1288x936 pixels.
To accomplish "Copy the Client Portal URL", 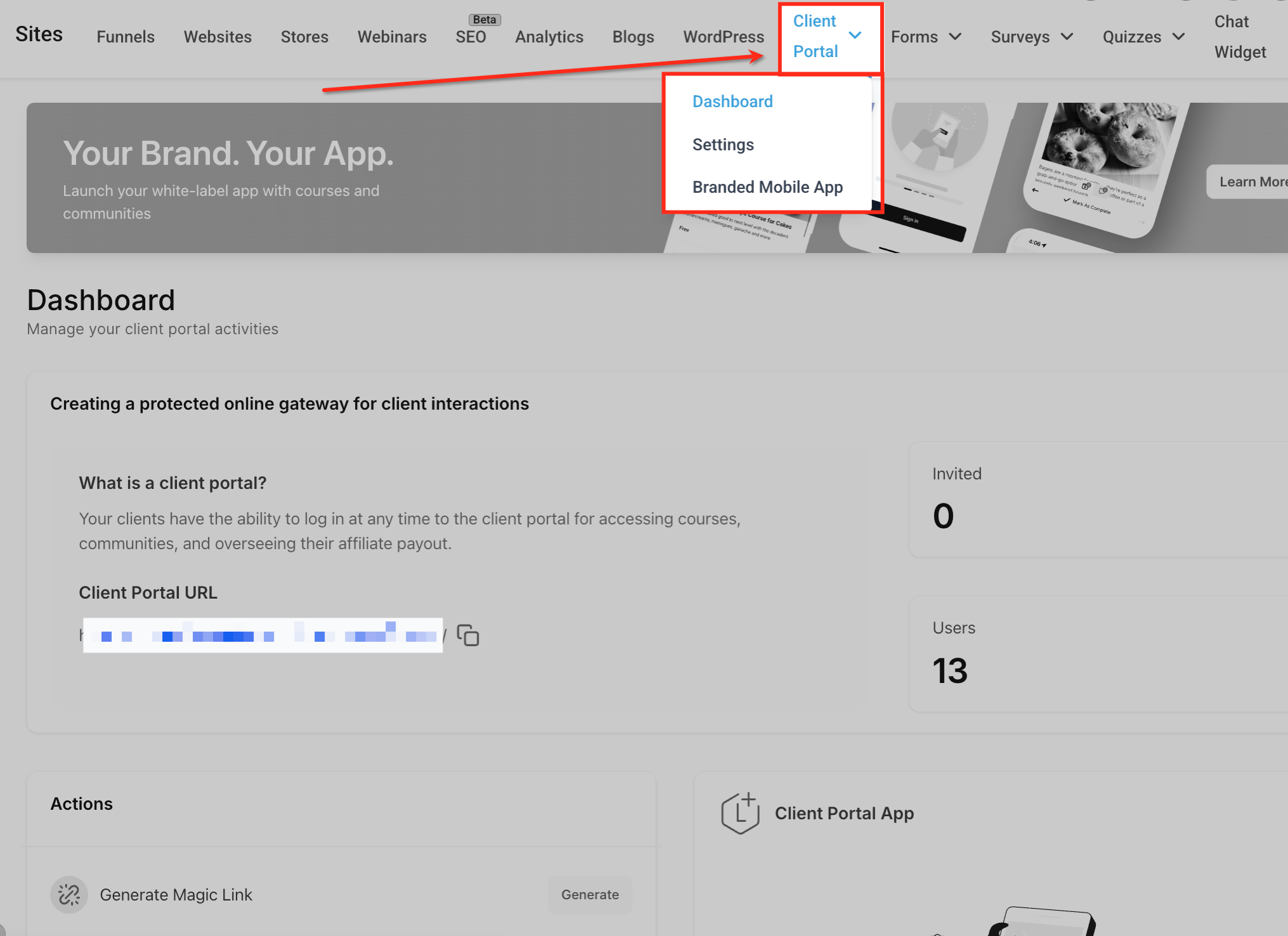I will (468, 635).
